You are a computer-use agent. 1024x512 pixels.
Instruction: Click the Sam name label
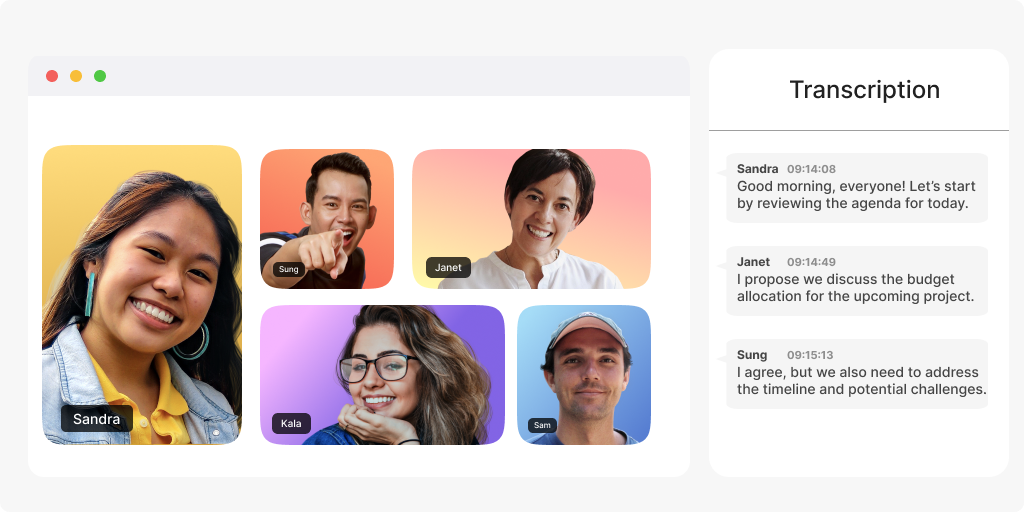tap(542, 425)
